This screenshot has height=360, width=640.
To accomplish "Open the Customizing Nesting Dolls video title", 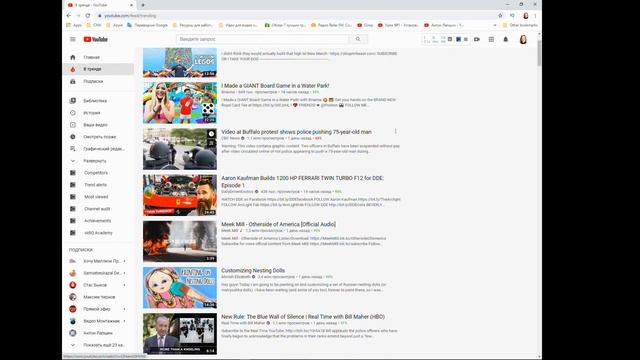I will [253, 270].
